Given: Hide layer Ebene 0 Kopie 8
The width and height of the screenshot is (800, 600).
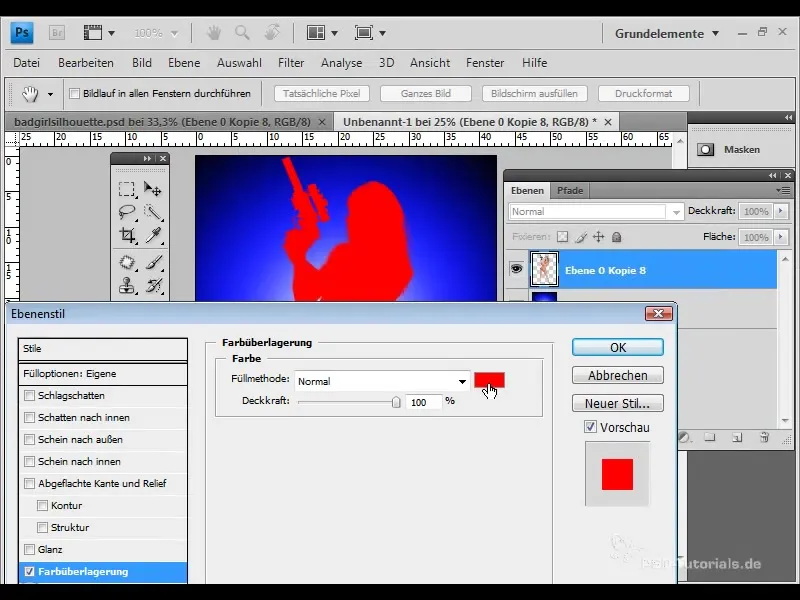Looking at the screenshot, I should (517, 268).
